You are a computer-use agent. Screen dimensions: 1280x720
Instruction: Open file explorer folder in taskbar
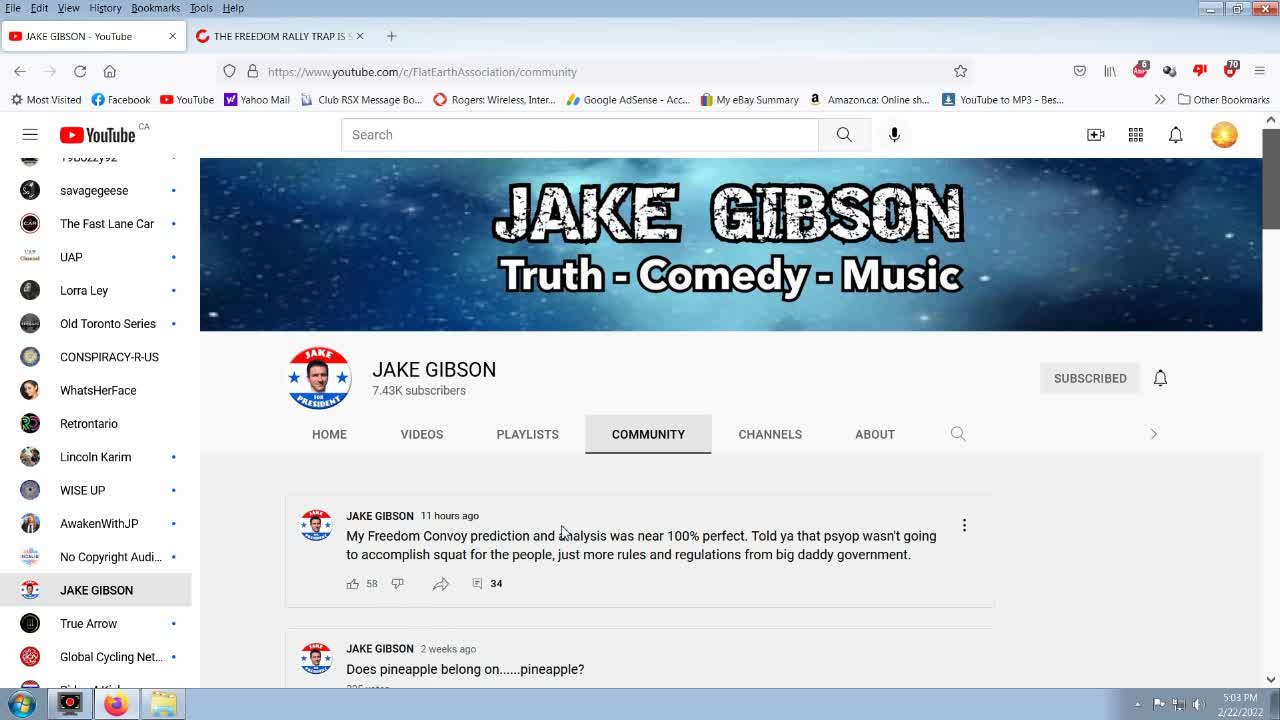point(163,704)
